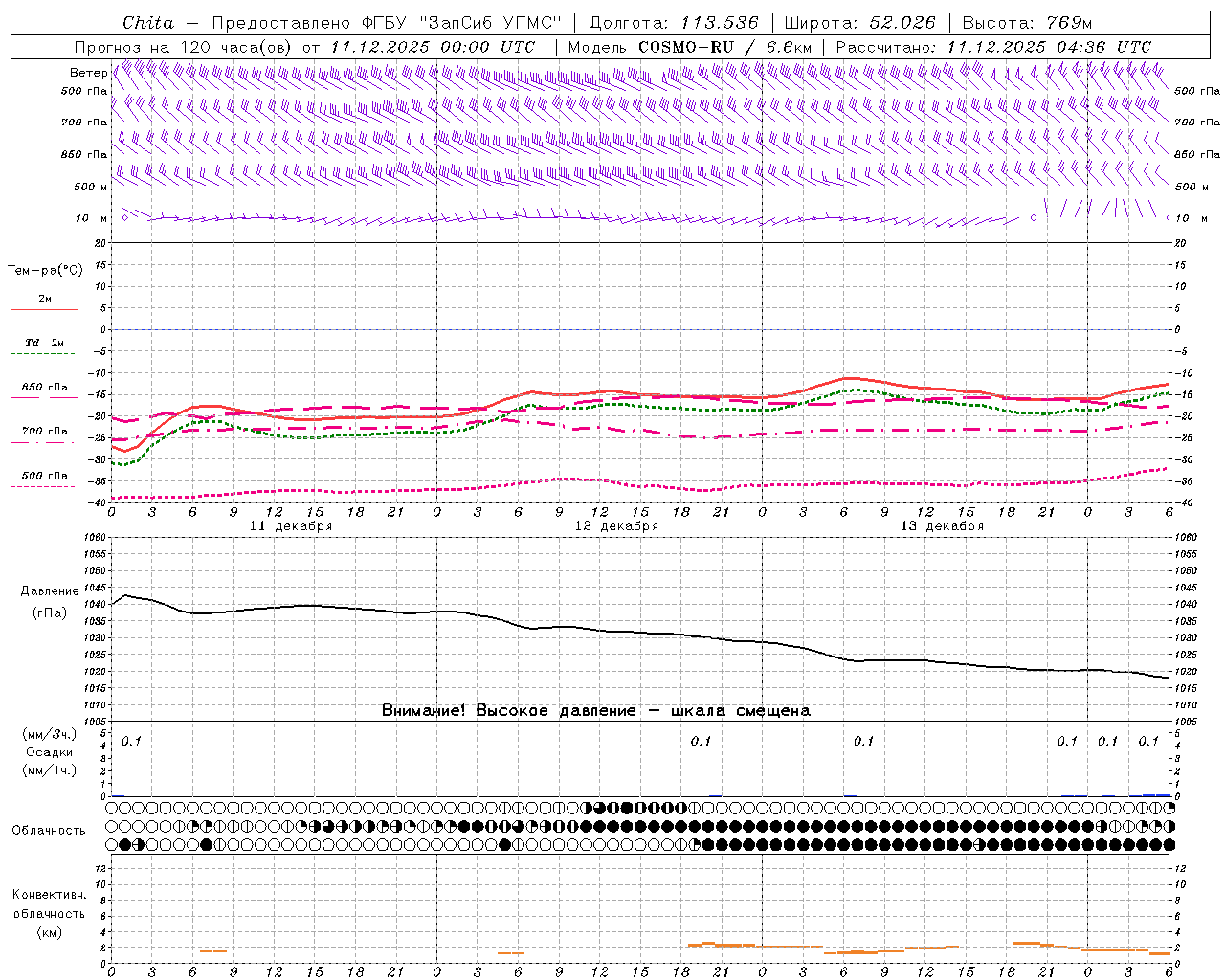Click the "13 декабря" date label

click(942, 526)
